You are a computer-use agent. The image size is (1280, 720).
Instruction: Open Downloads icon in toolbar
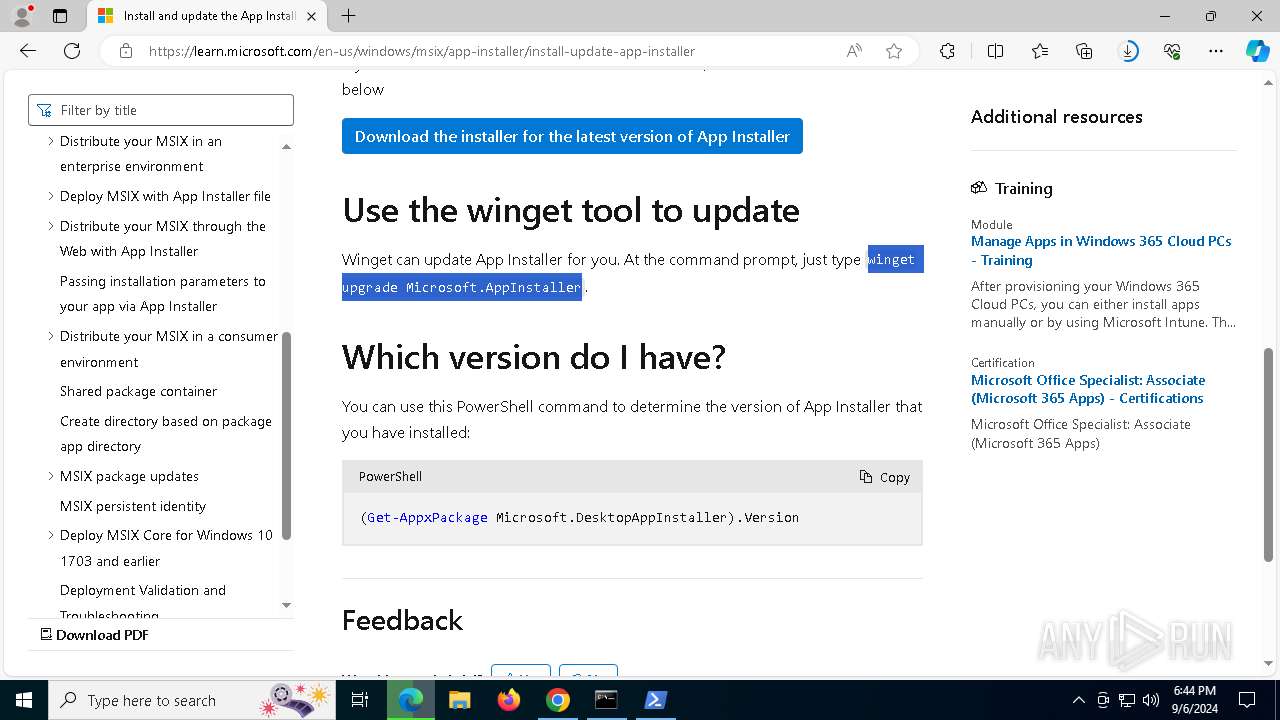[x=1128, y=51]
